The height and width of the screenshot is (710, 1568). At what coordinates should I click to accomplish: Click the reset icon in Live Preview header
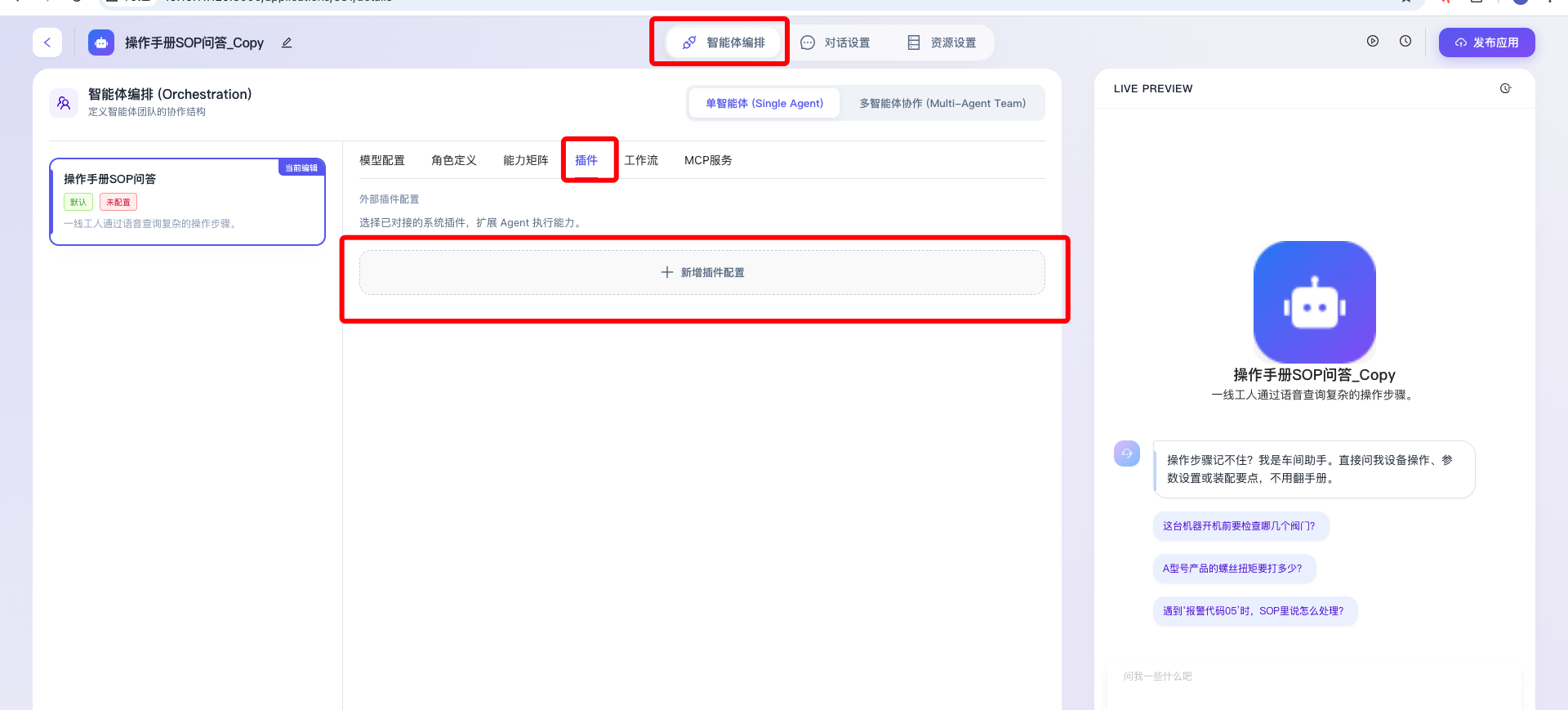[x=1505, y=88]
